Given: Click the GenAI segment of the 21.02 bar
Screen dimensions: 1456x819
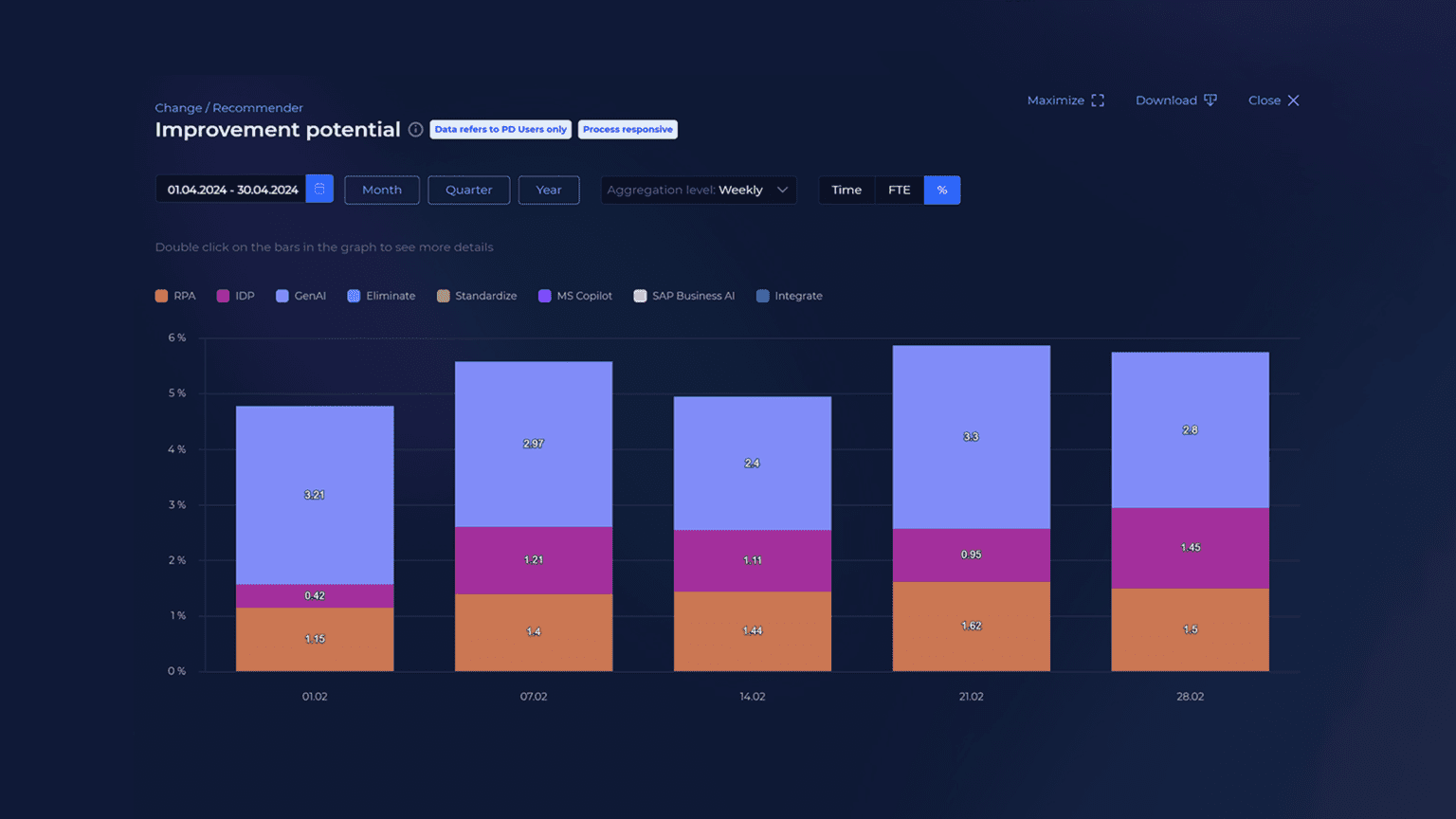Looking at the screenshot, I should 971,436.
